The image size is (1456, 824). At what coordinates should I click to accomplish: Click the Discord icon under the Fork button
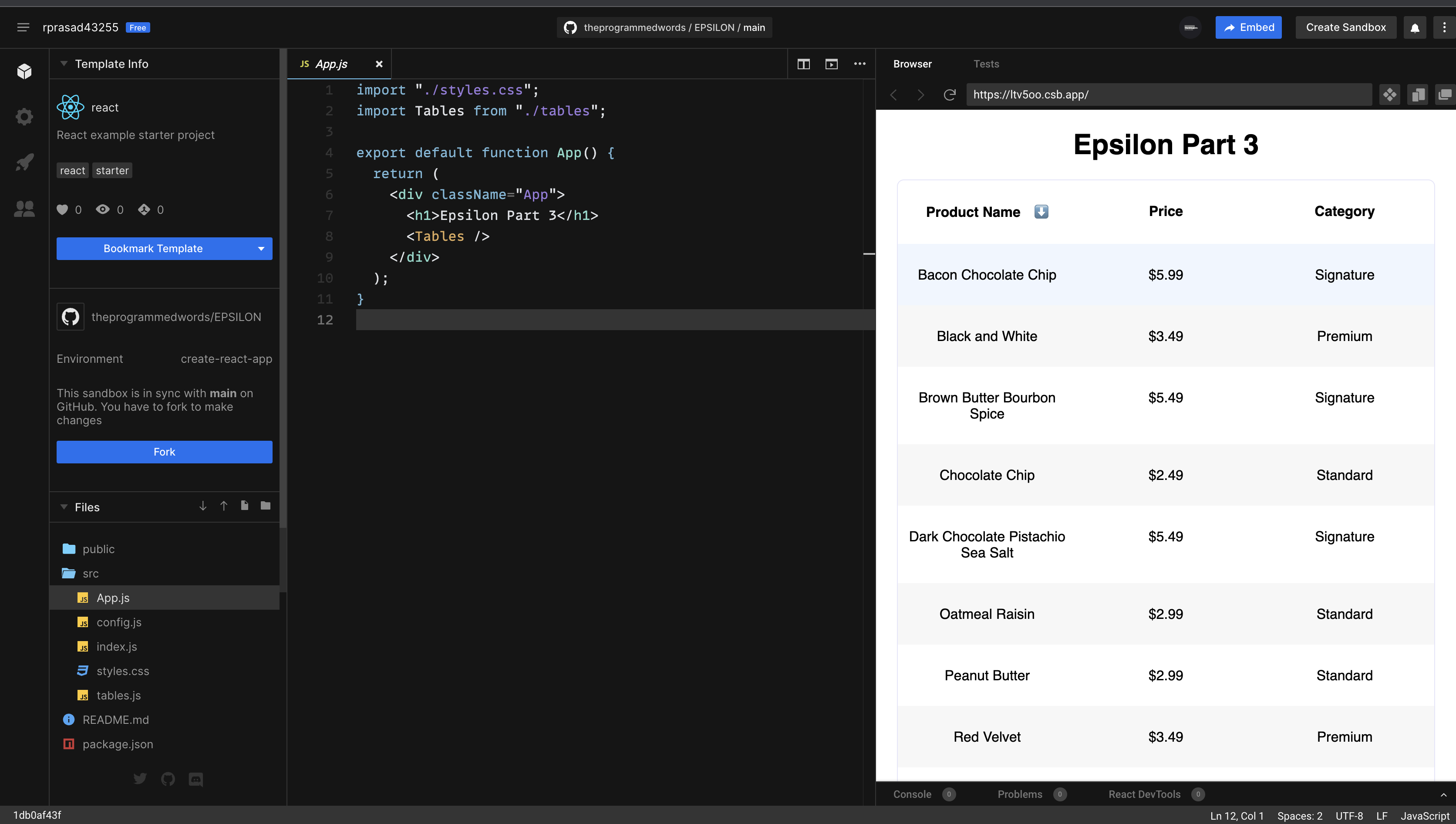point(196,779)
